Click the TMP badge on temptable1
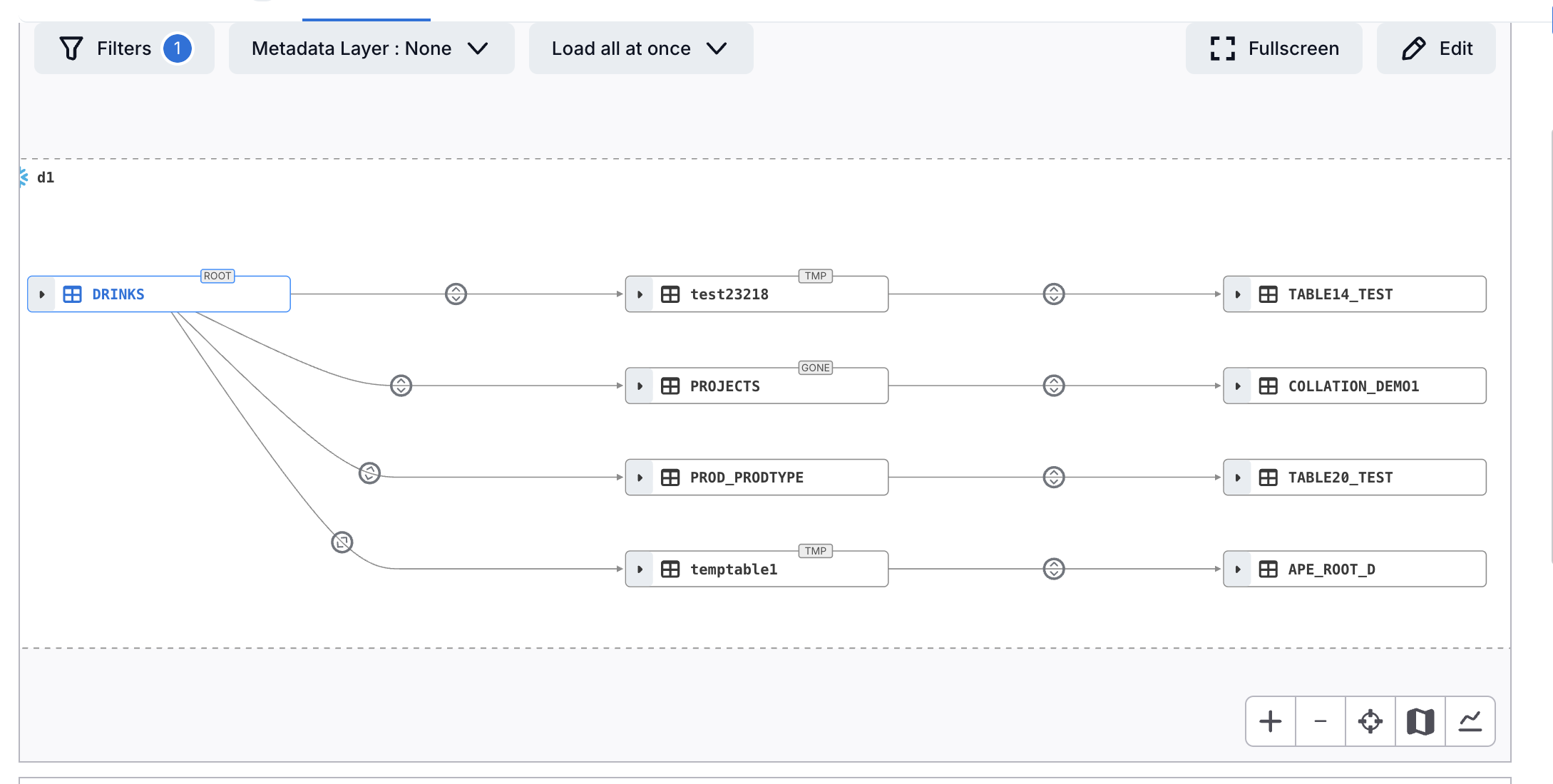 pyautogui.click(x=816, y=551)
